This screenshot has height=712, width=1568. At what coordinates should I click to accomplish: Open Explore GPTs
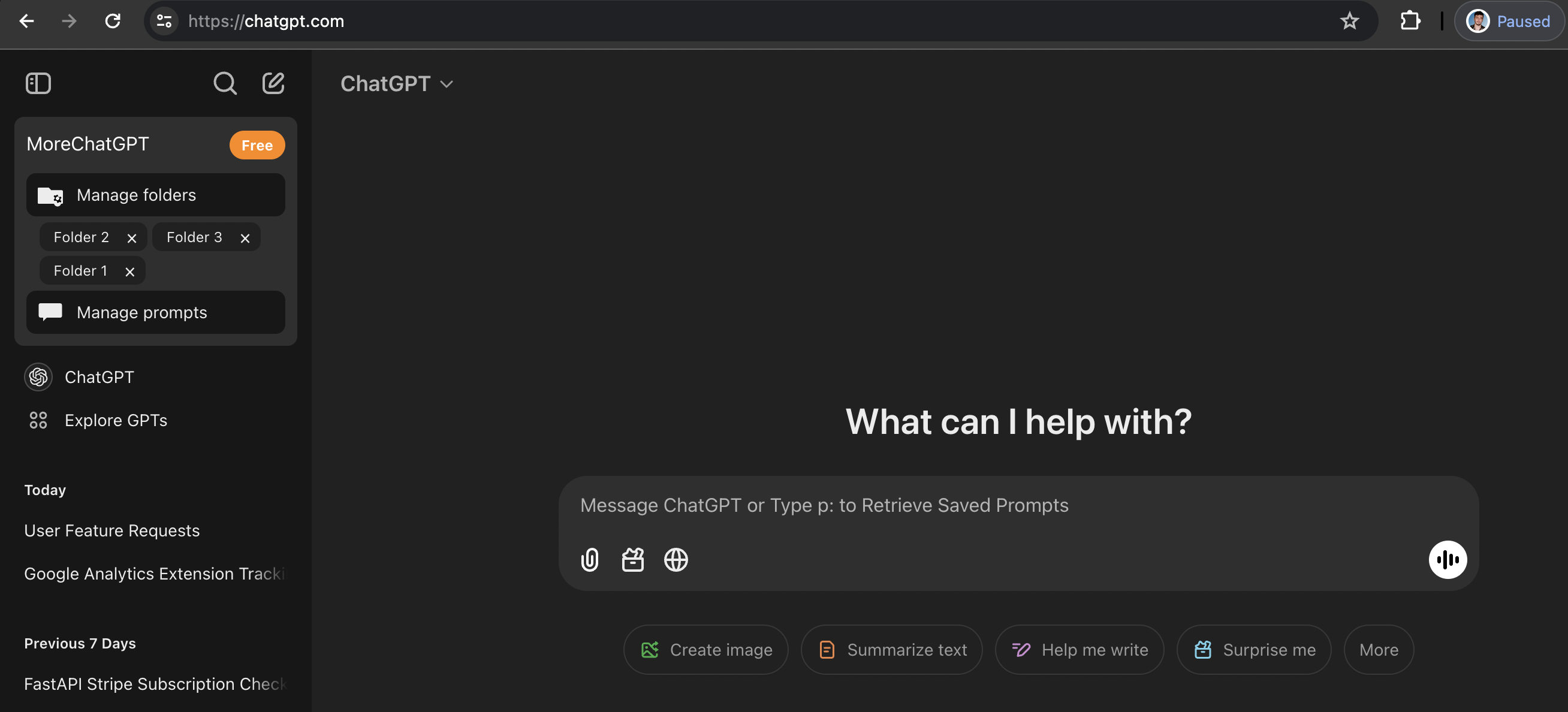pos(155,421)
